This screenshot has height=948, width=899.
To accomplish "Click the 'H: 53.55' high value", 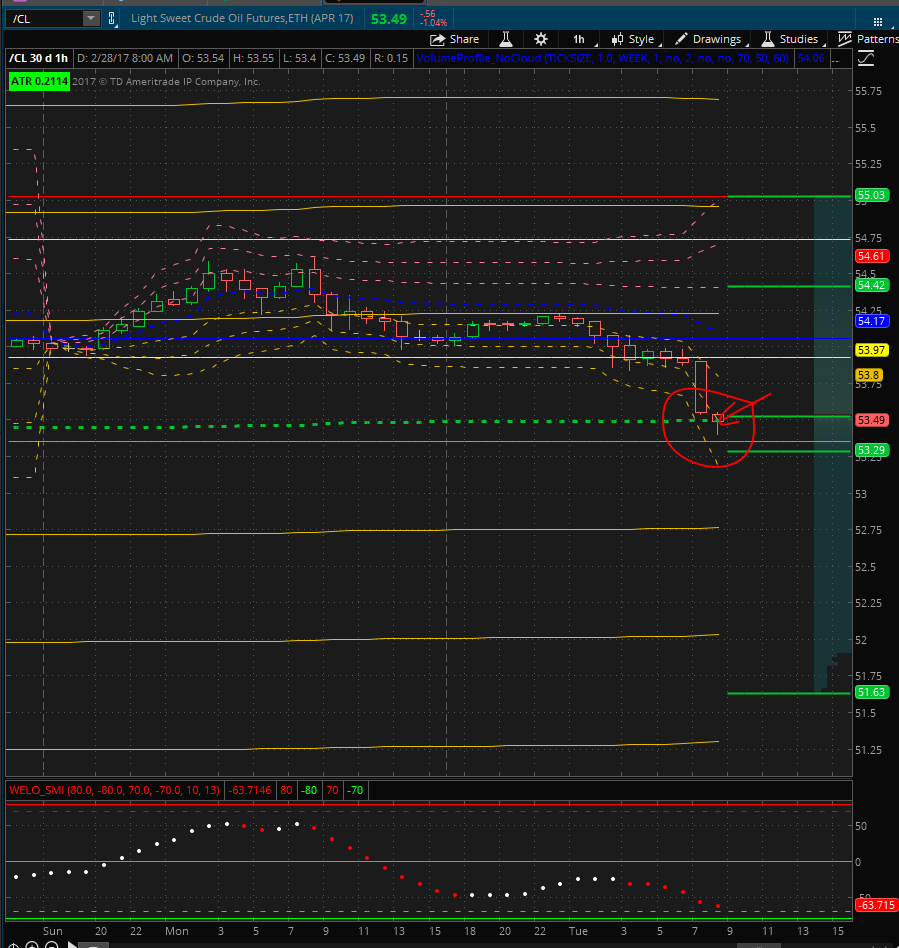I will [x=253, y=59].
